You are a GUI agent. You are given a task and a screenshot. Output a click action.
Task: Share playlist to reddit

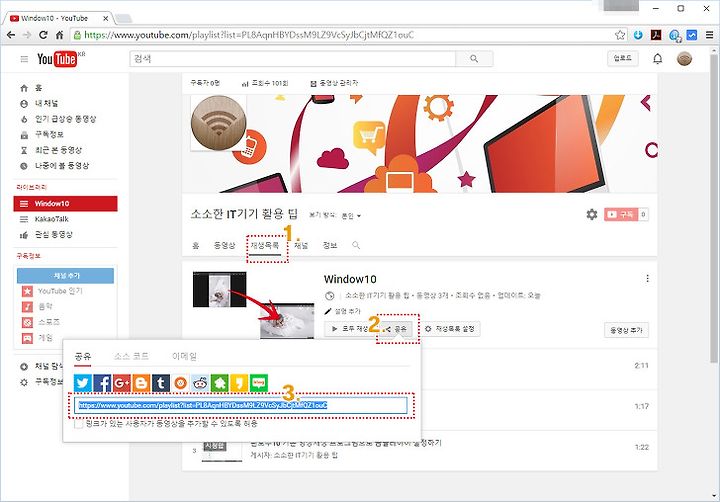200,383
